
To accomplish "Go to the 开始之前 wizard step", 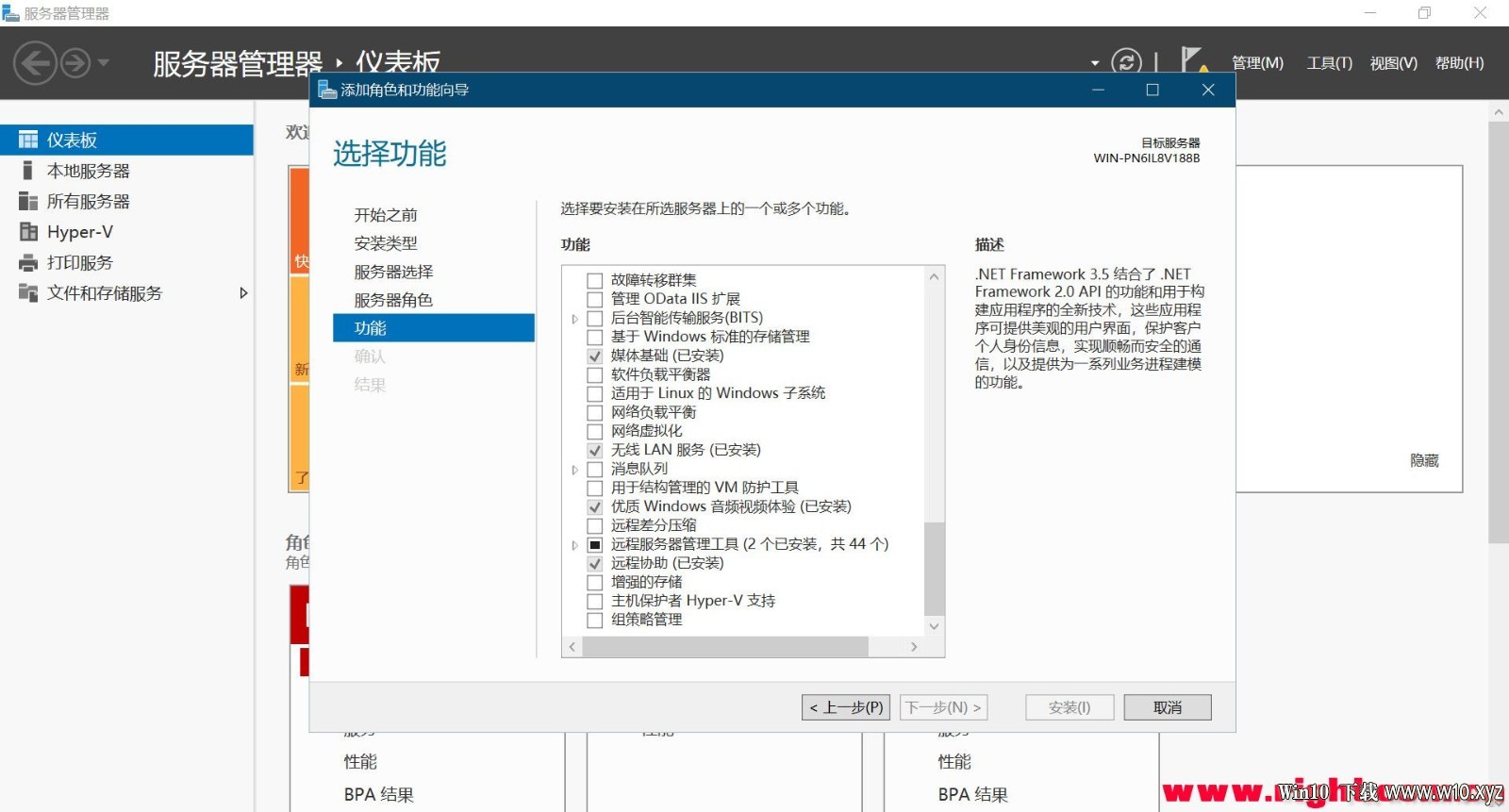I will pyautogui.click(x=386, y=215).
